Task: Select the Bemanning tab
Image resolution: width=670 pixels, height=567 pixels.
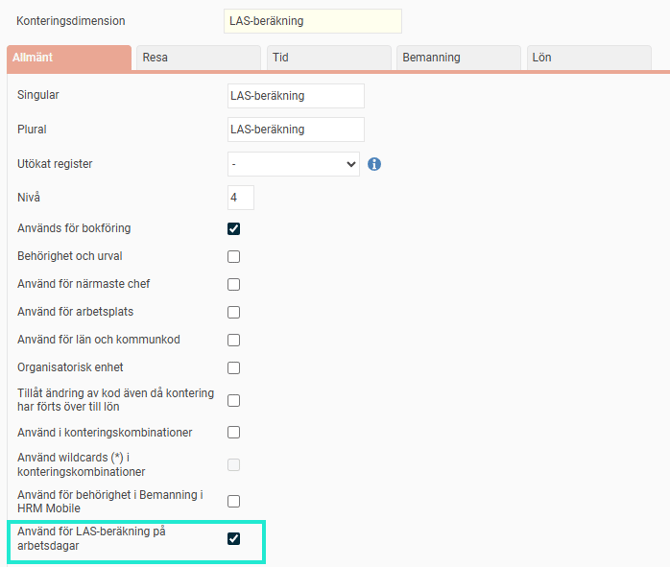Action: click(457, 58)
